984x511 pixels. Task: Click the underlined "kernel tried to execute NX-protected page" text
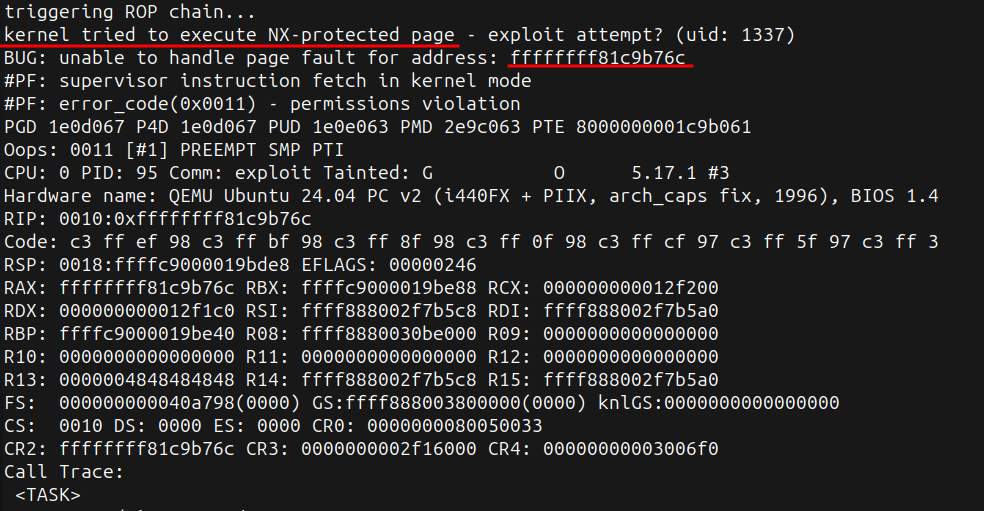click(230, 35)
